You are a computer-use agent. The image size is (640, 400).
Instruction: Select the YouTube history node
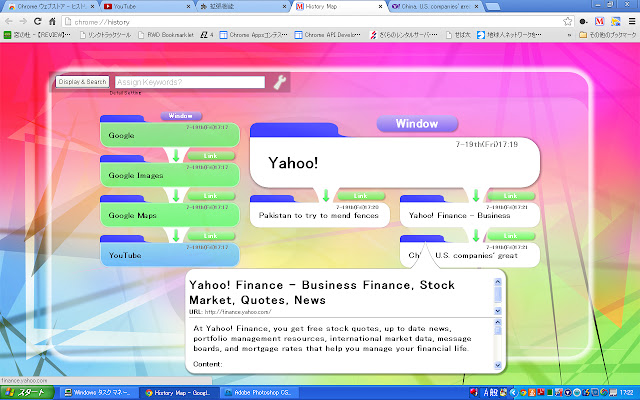click(170, 255)
